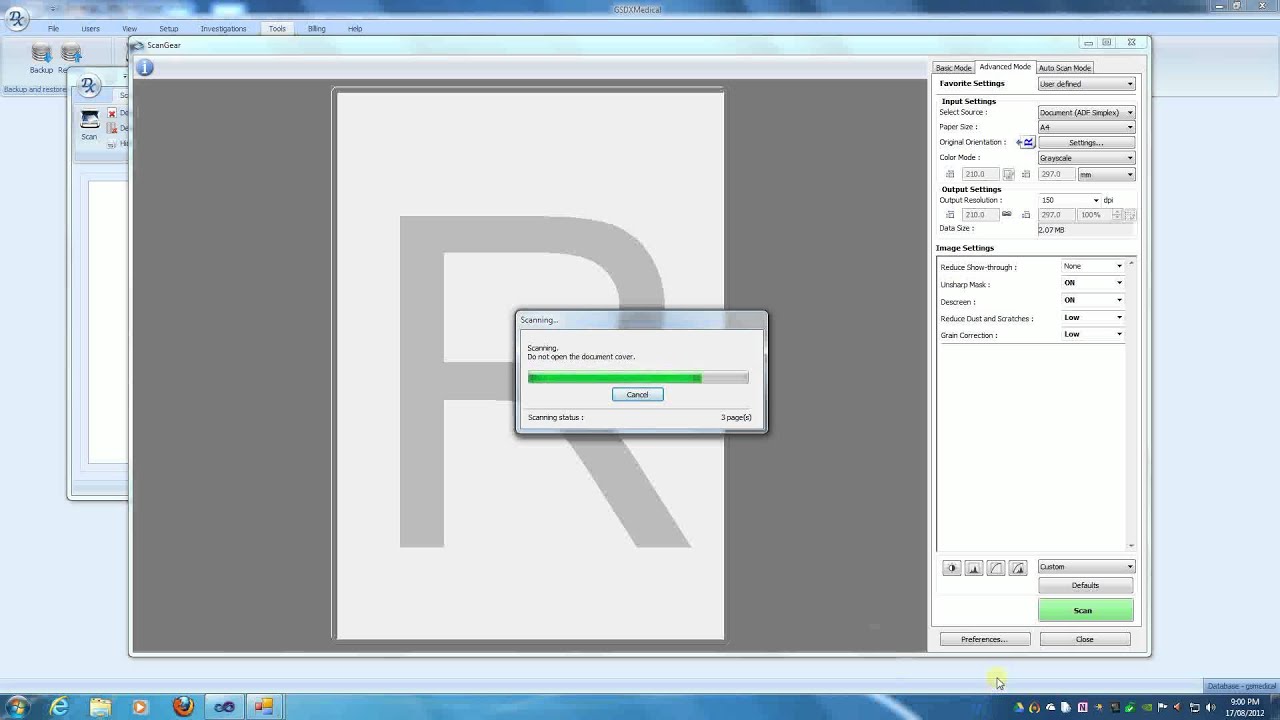The image size is (1280, 720).
Task: Open the orientation Settings button
Action: click(x=1086, y=143)
